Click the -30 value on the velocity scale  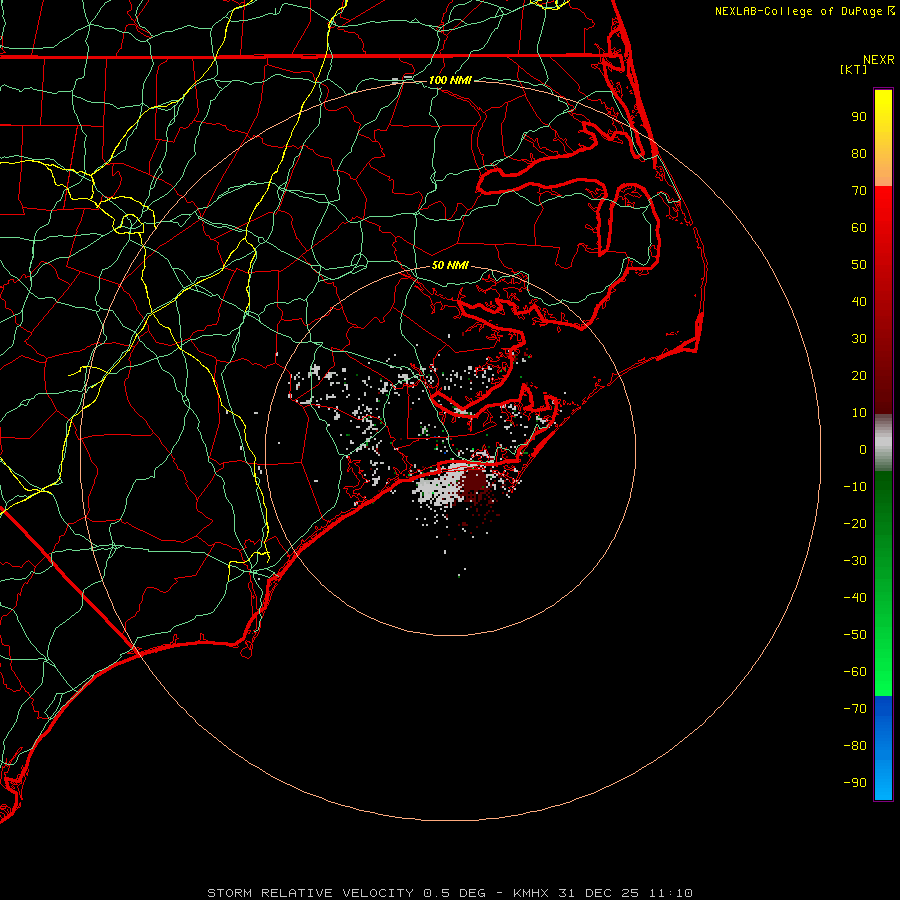tap(855, 561)
